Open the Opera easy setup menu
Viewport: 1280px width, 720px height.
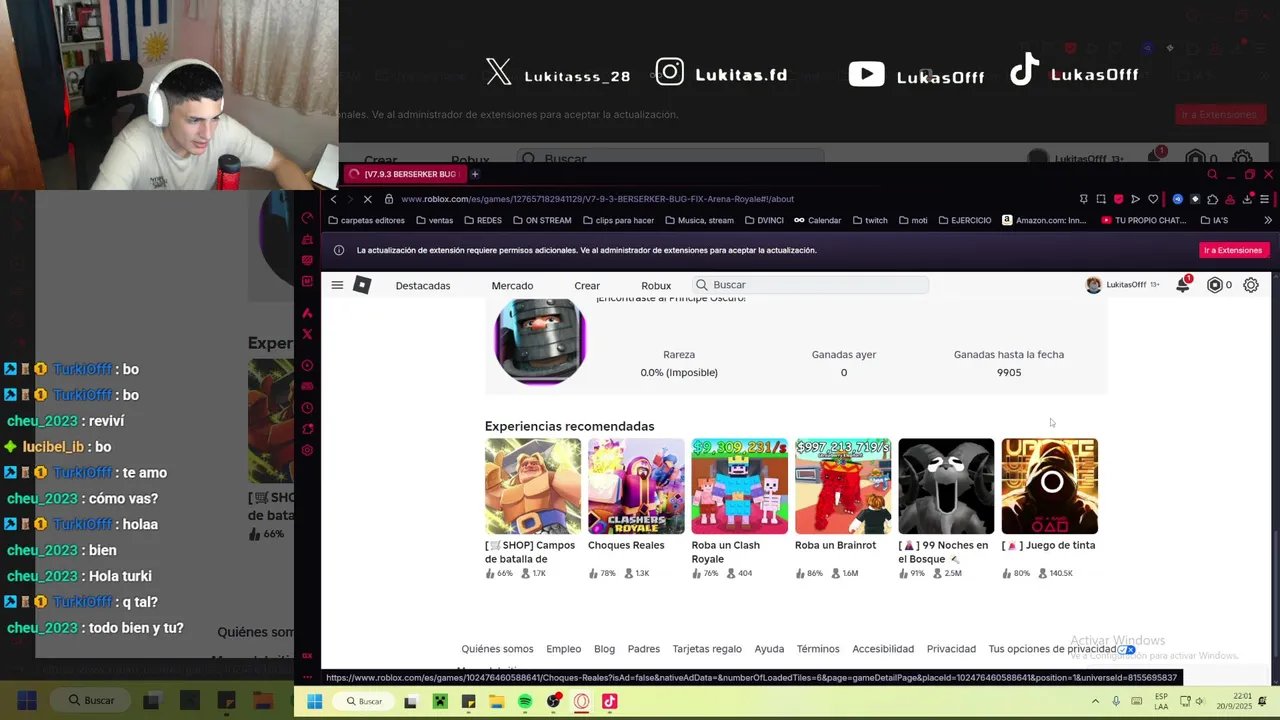pos(1264,199)
